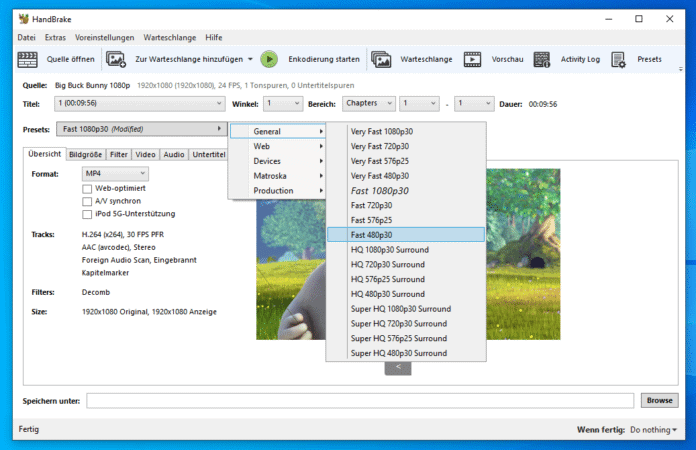696x450 pixels.
Task: Expand the Web preset submenu
Action: [x=278, y=146]
